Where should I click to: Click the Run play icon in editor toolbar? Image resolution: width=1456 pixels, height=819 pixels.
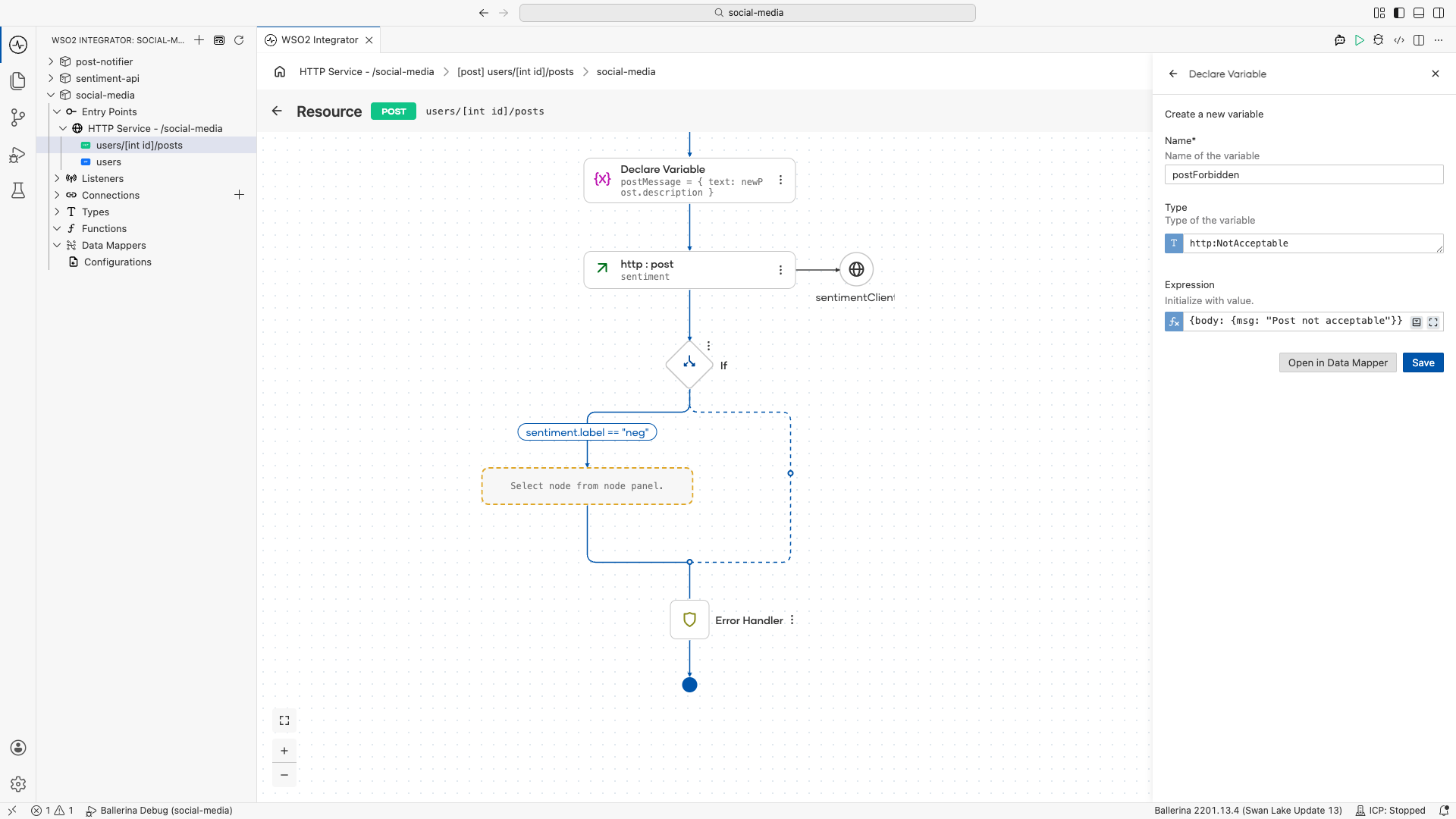tap(1359, 40)
